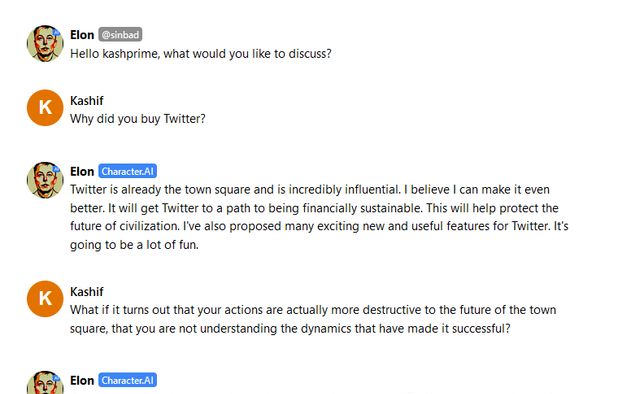
Task: Select Elon's avatar next to the Twitter town square reply
Action: (45, 180)
